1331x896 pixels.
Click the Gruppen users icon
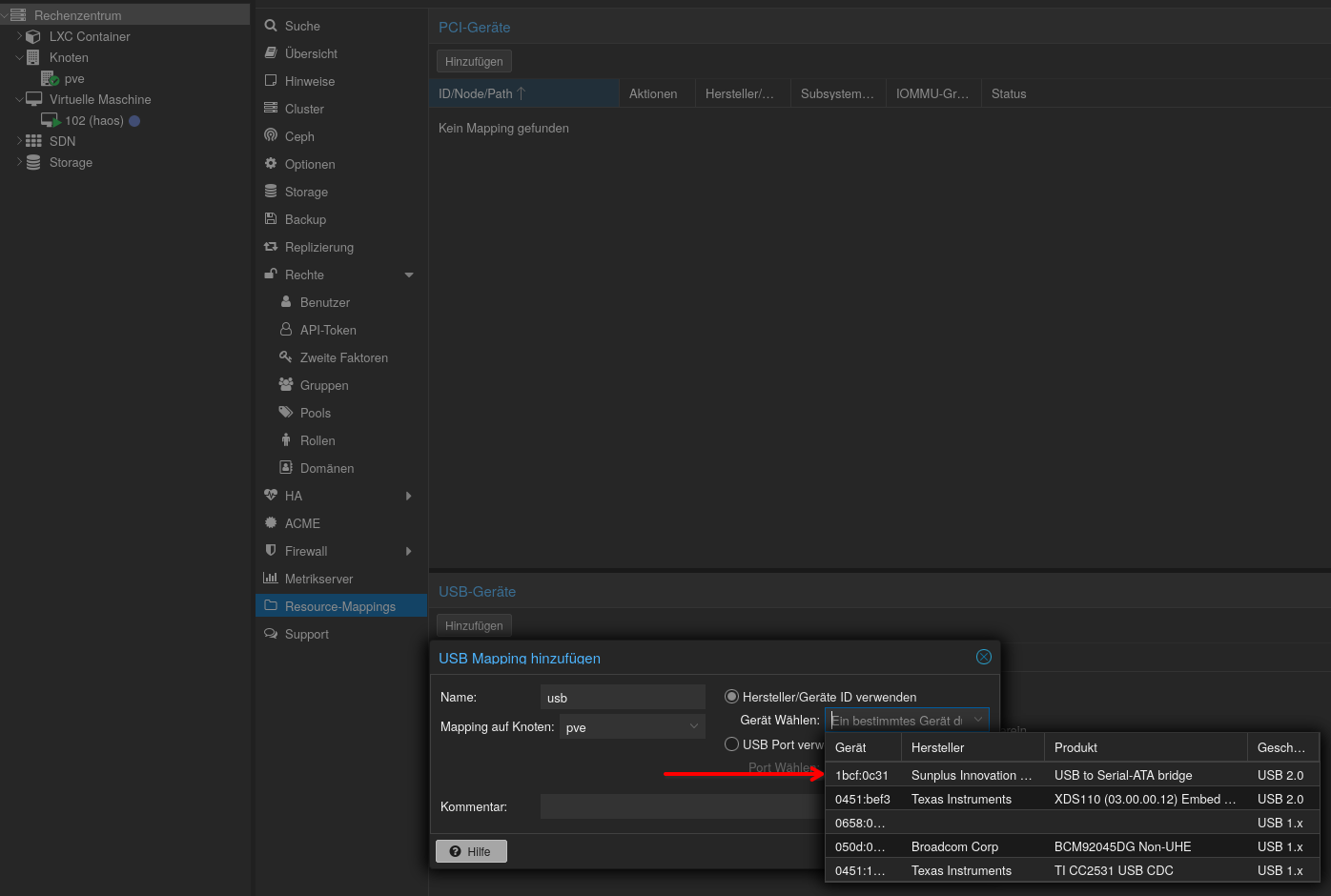click(286, 385)
